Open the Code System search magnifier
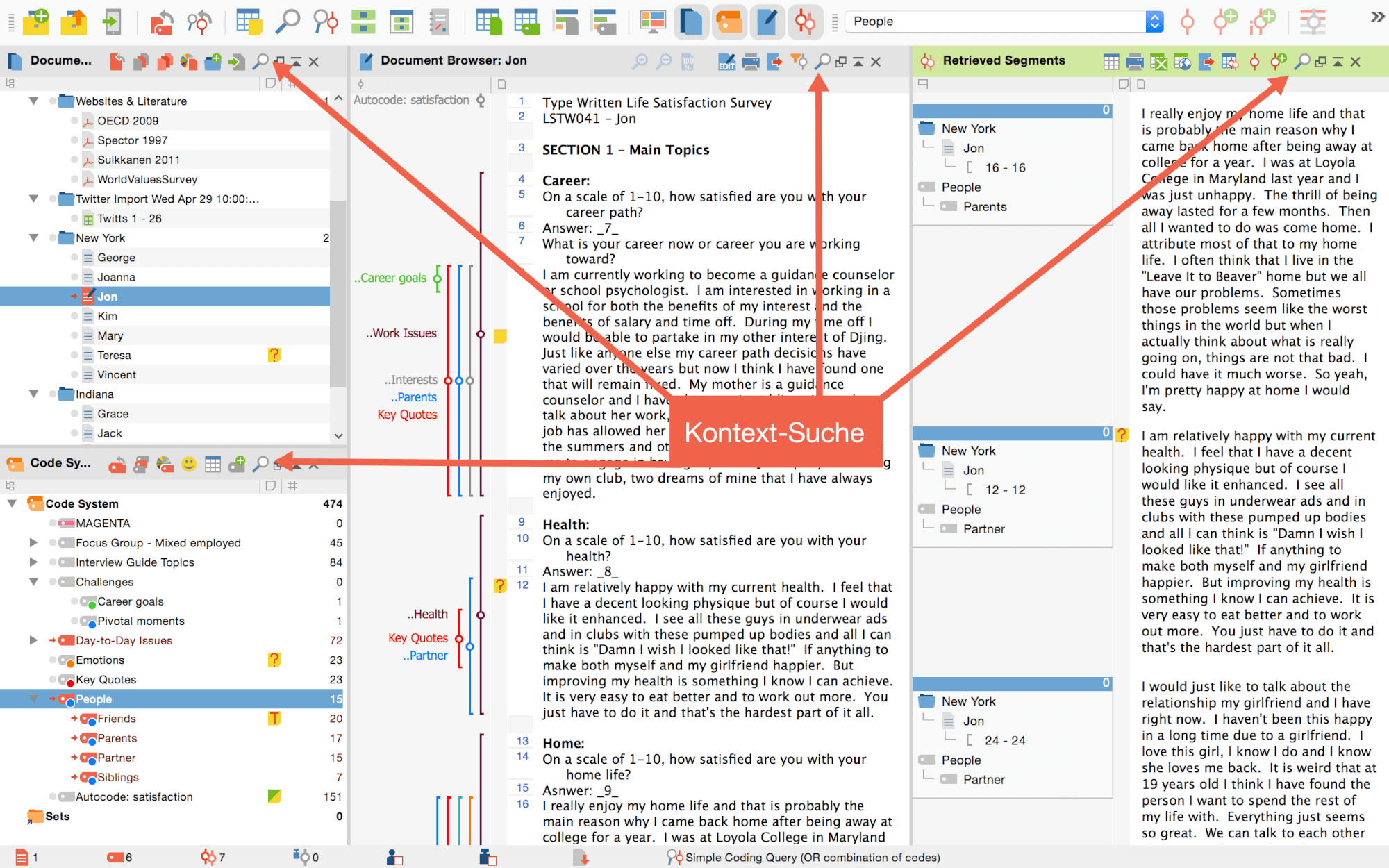This screenshot has height=868, width=1389. [x=260, y=464]
